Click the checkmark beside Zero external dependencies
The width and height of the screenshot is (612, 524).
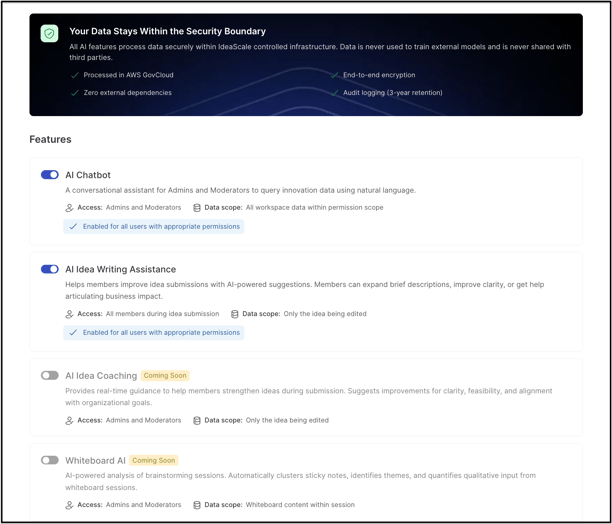(75, 93)
